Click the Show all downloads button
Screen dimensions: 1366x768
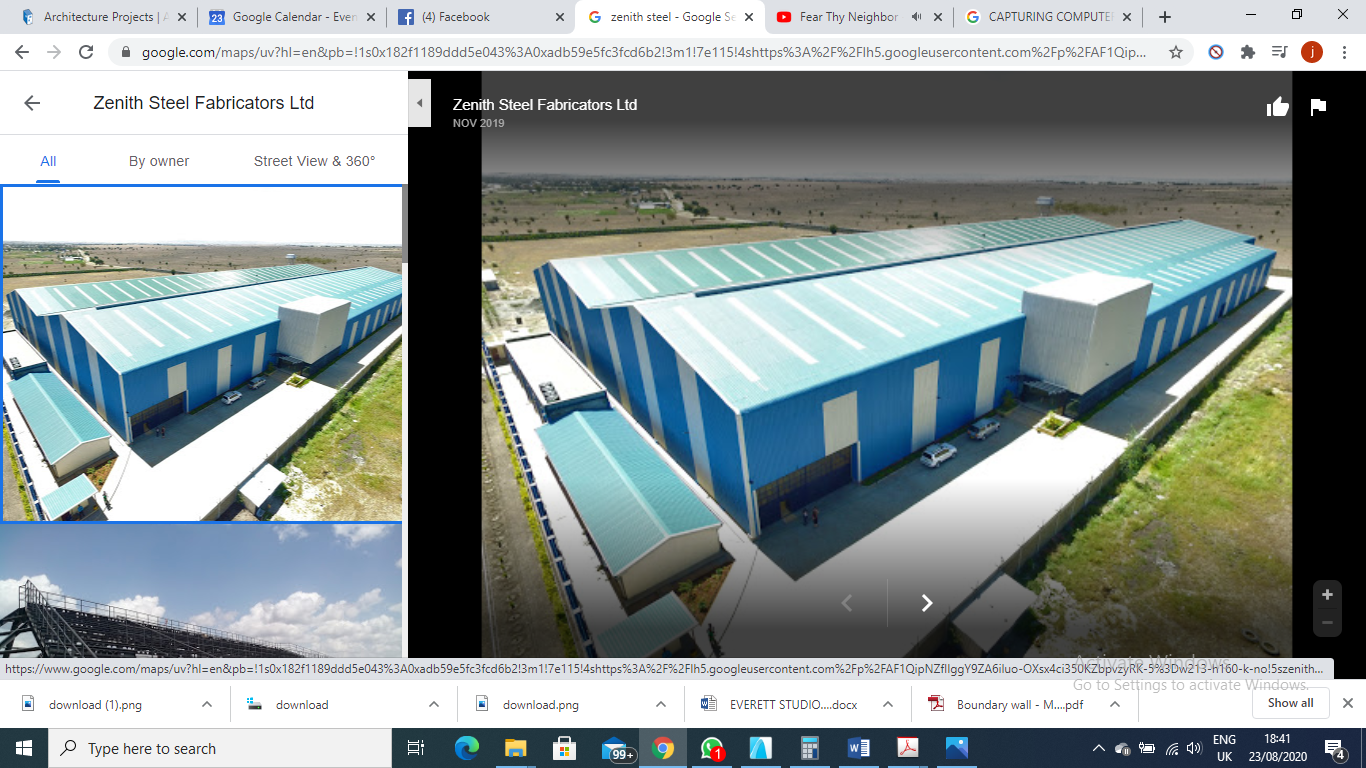click(1291, 703)
